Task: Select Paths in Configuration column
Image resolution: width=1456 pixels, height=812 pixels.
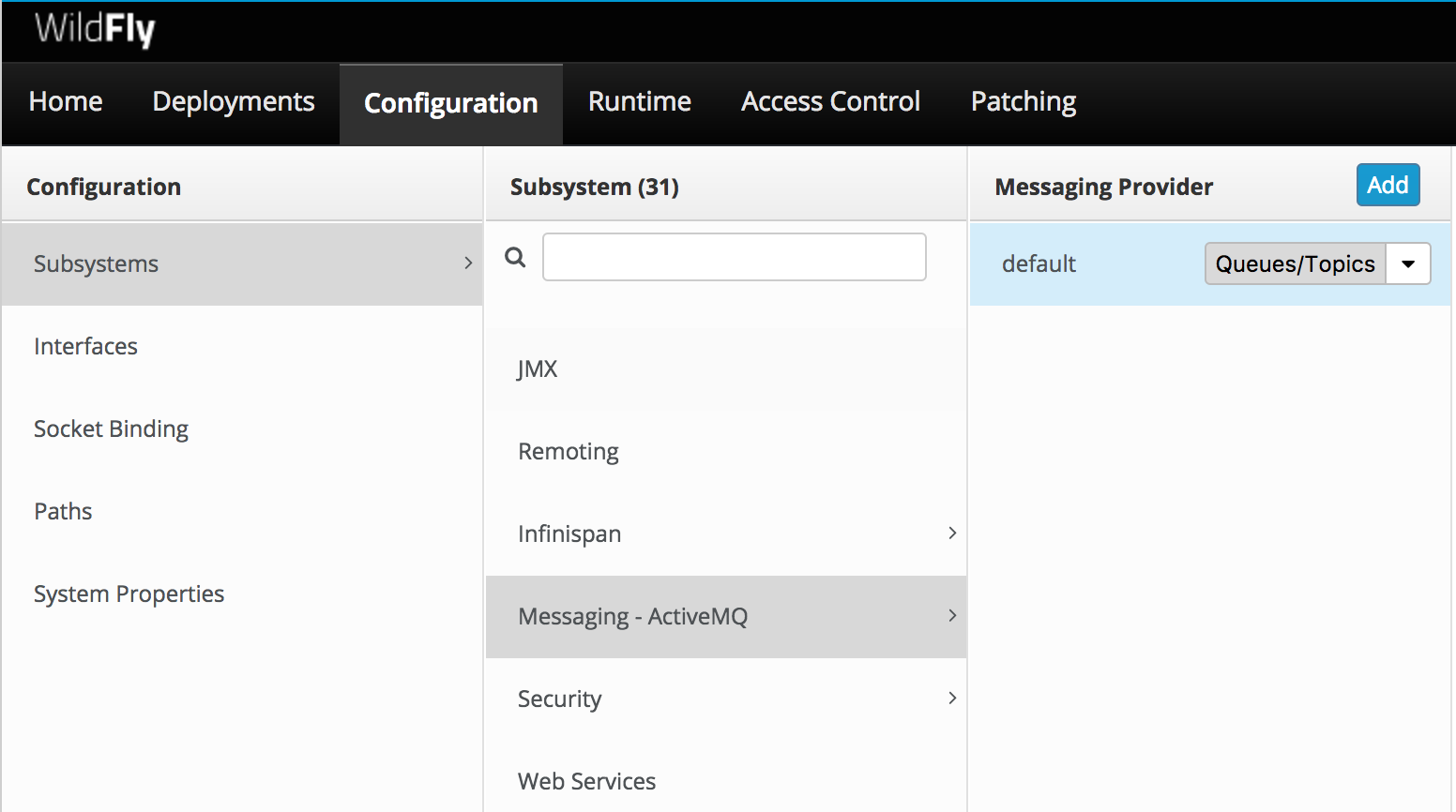Action: pos(242,511)
